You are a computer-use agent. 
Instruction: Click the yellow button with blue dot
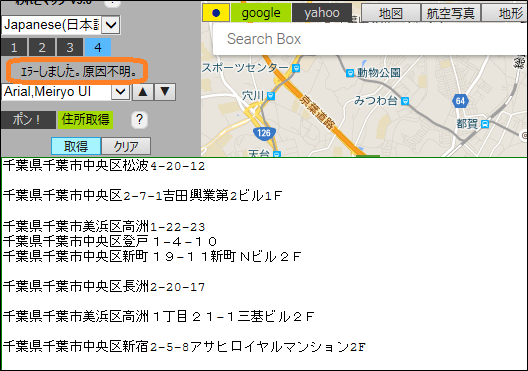(216, 13)
